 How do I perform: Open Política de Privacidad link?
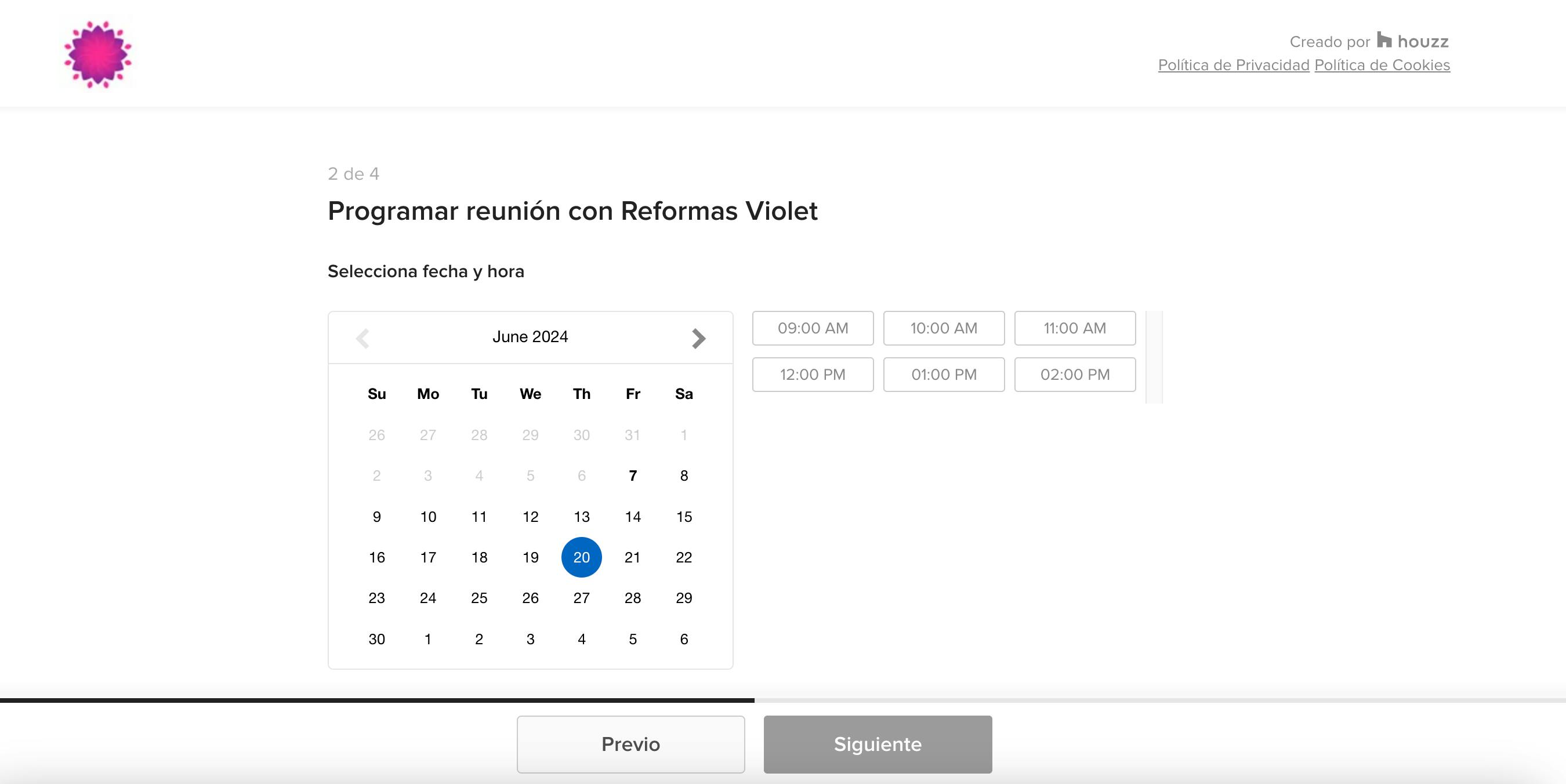[x=1233, y=65]
